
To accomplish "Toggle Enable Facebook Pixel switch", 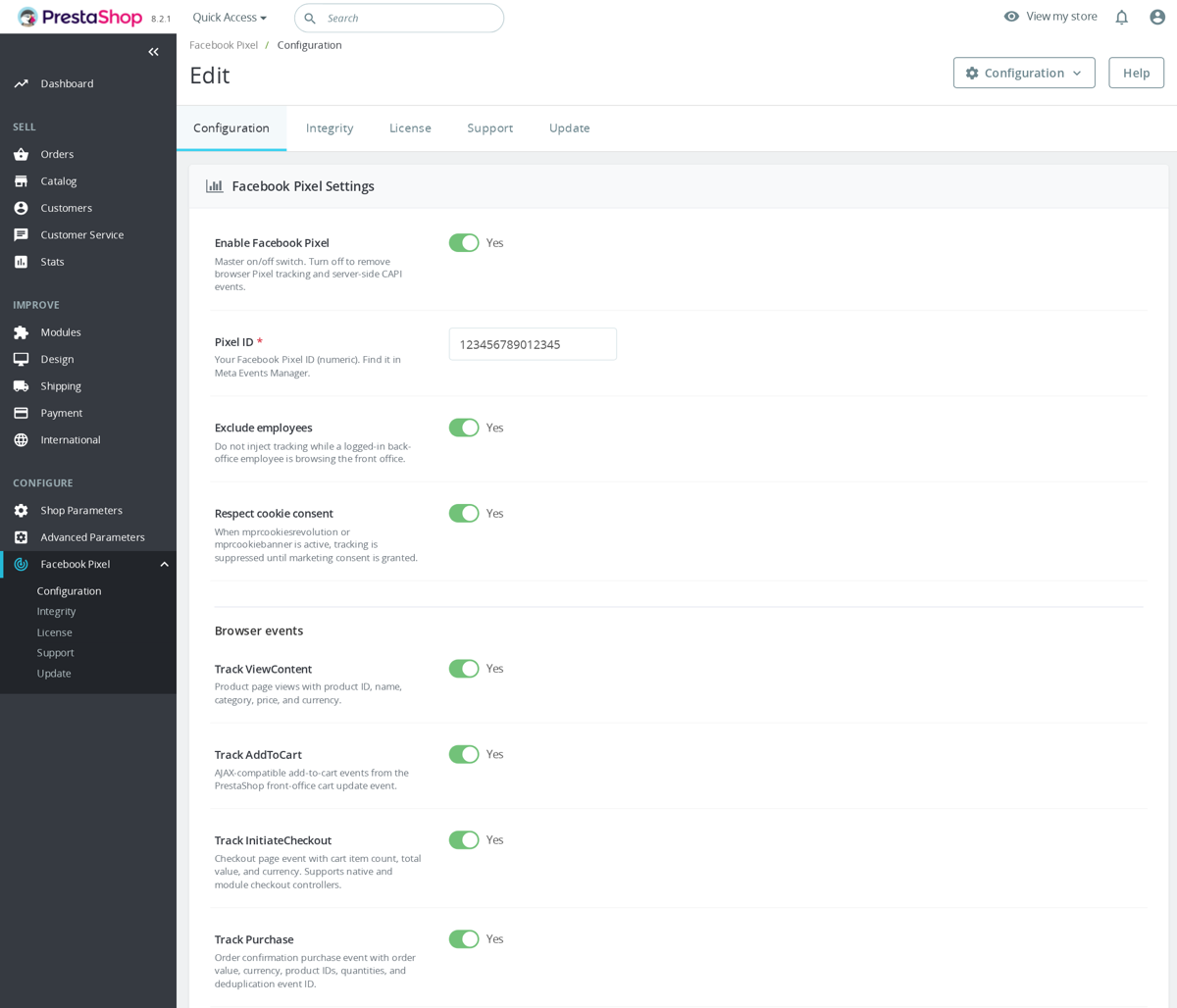I will coord(464,243).
